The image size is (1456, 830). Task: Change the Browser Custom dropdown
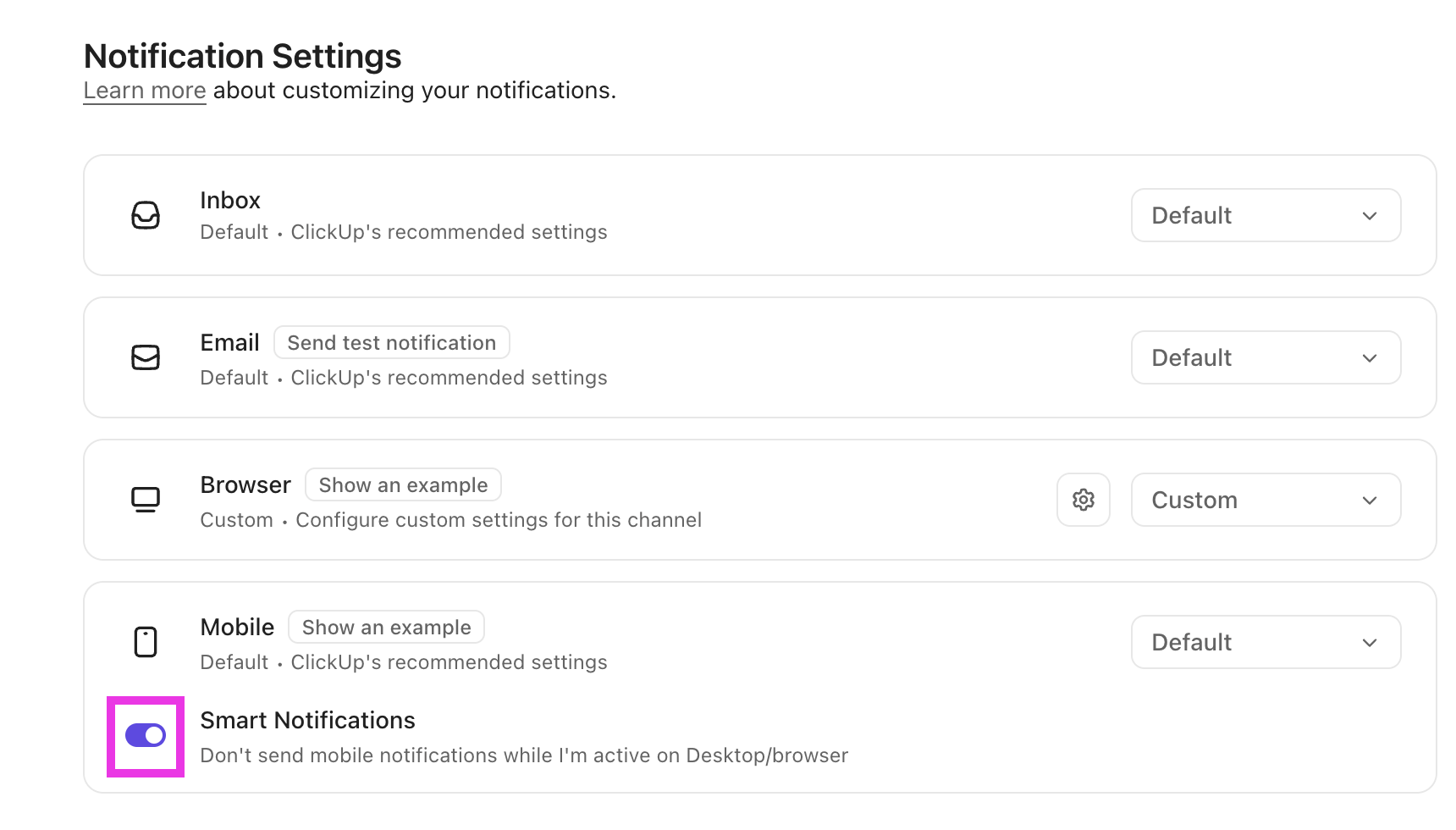[x=1265, y=500]
